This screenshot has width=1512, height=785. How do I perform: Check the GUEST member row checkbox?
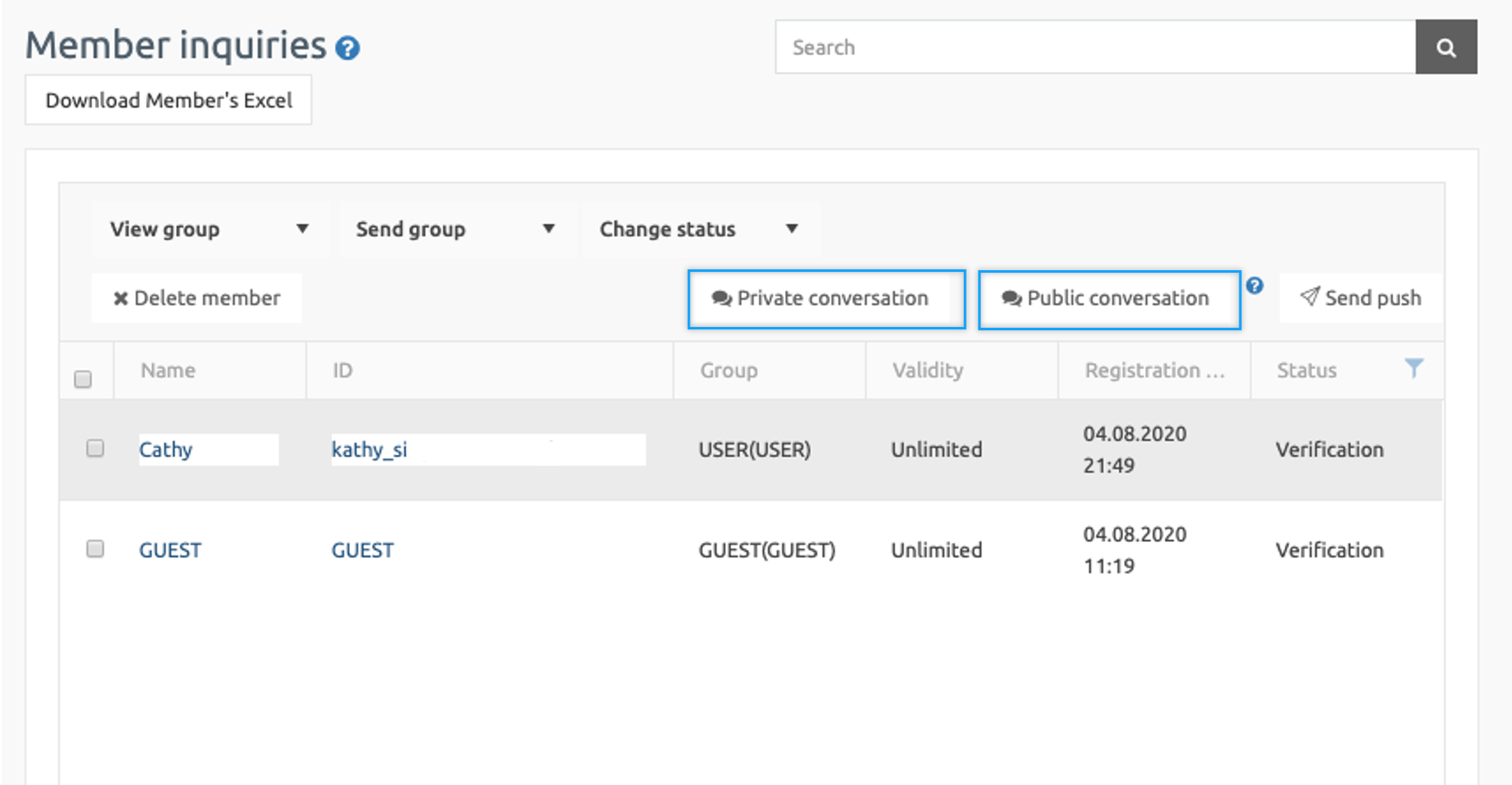pos(95,549)
